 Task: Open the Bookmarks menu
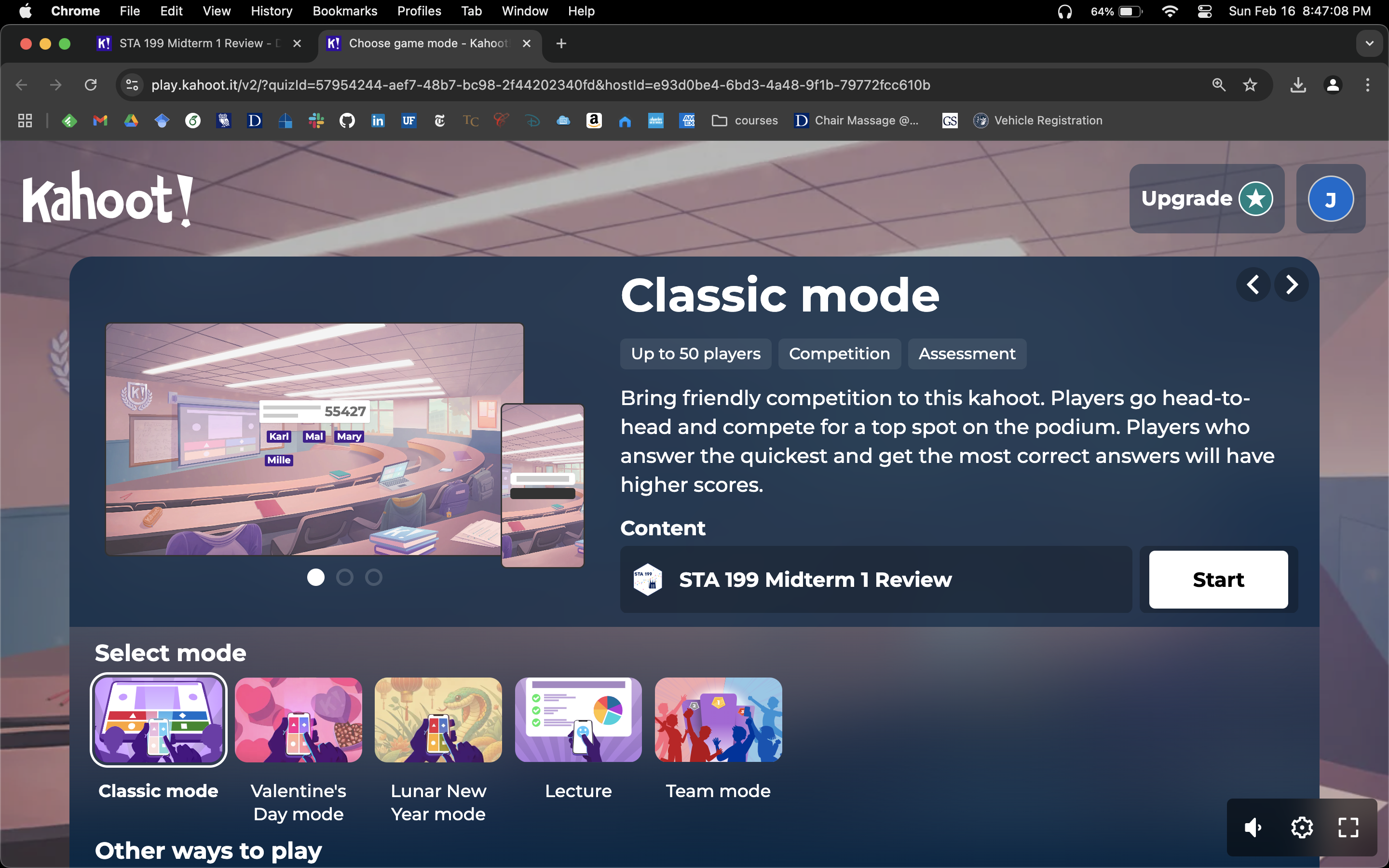345,11
